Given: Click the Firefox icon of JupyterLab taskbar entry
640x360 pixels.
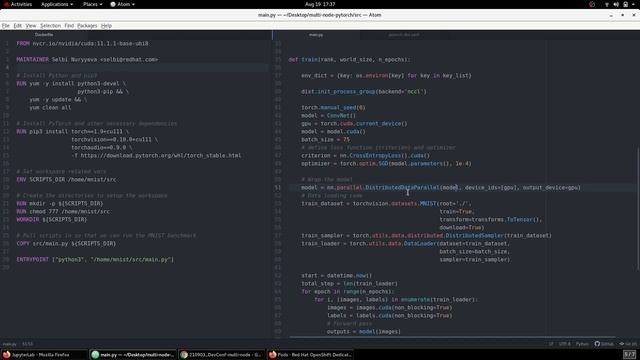Looking at the screenshot, I should point(7,355).
